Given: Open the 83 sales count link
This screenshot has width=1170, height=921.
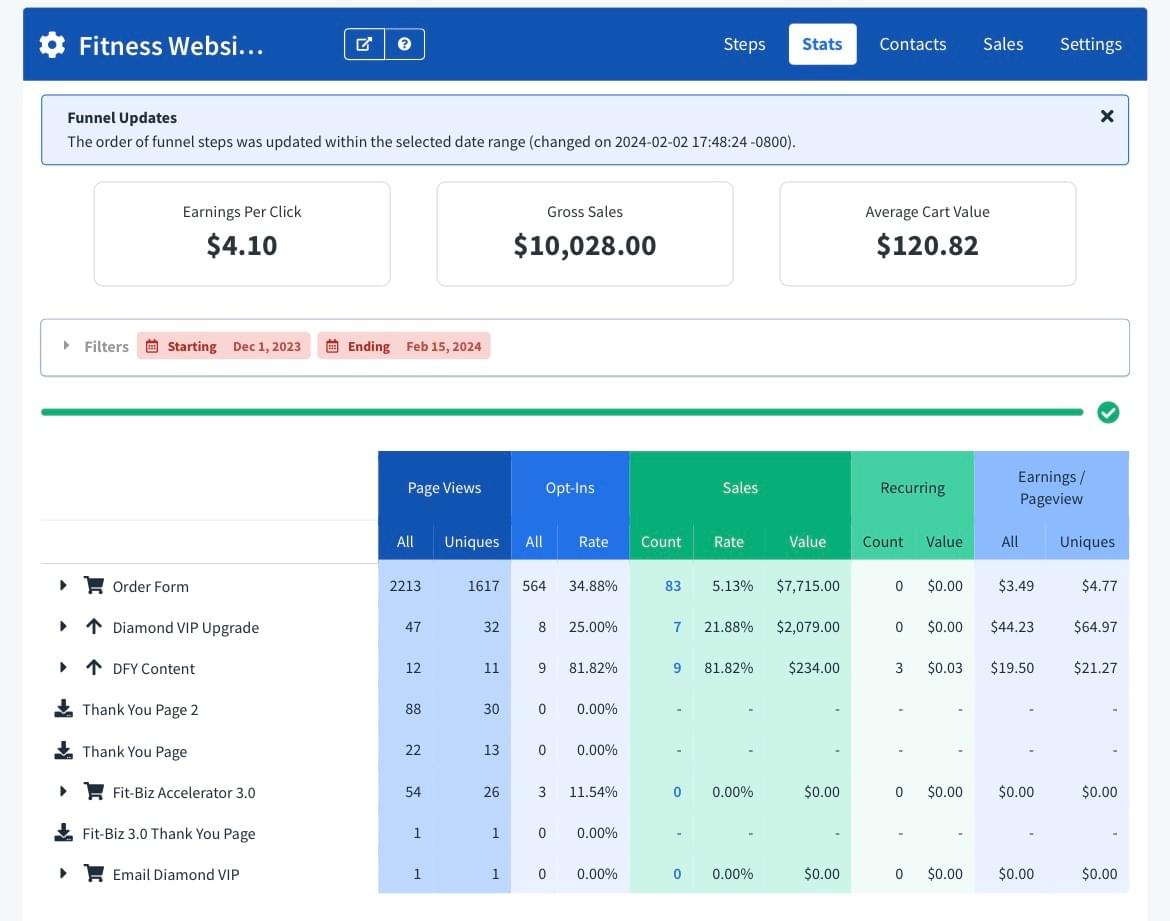Looking at the screenshot, I should click(x=673, y=586).
